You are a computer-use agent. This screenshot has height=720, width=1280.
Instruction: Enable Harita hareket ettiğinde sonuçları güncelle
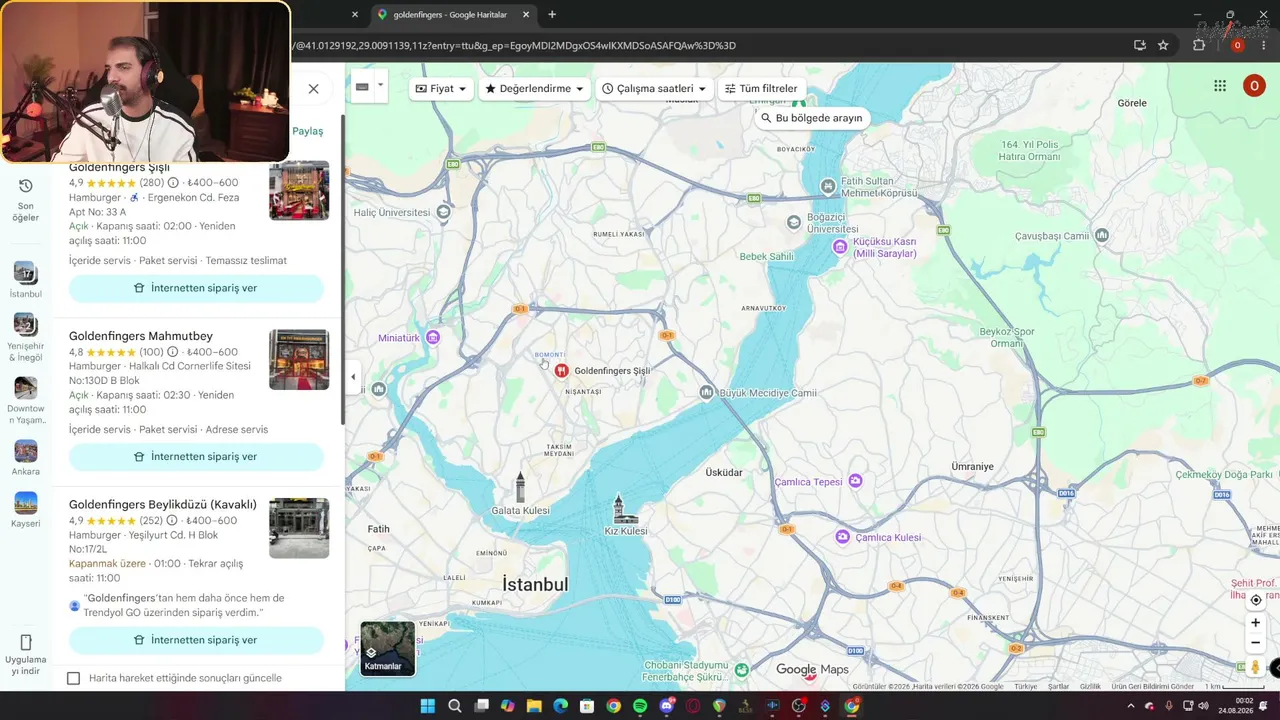73,678
